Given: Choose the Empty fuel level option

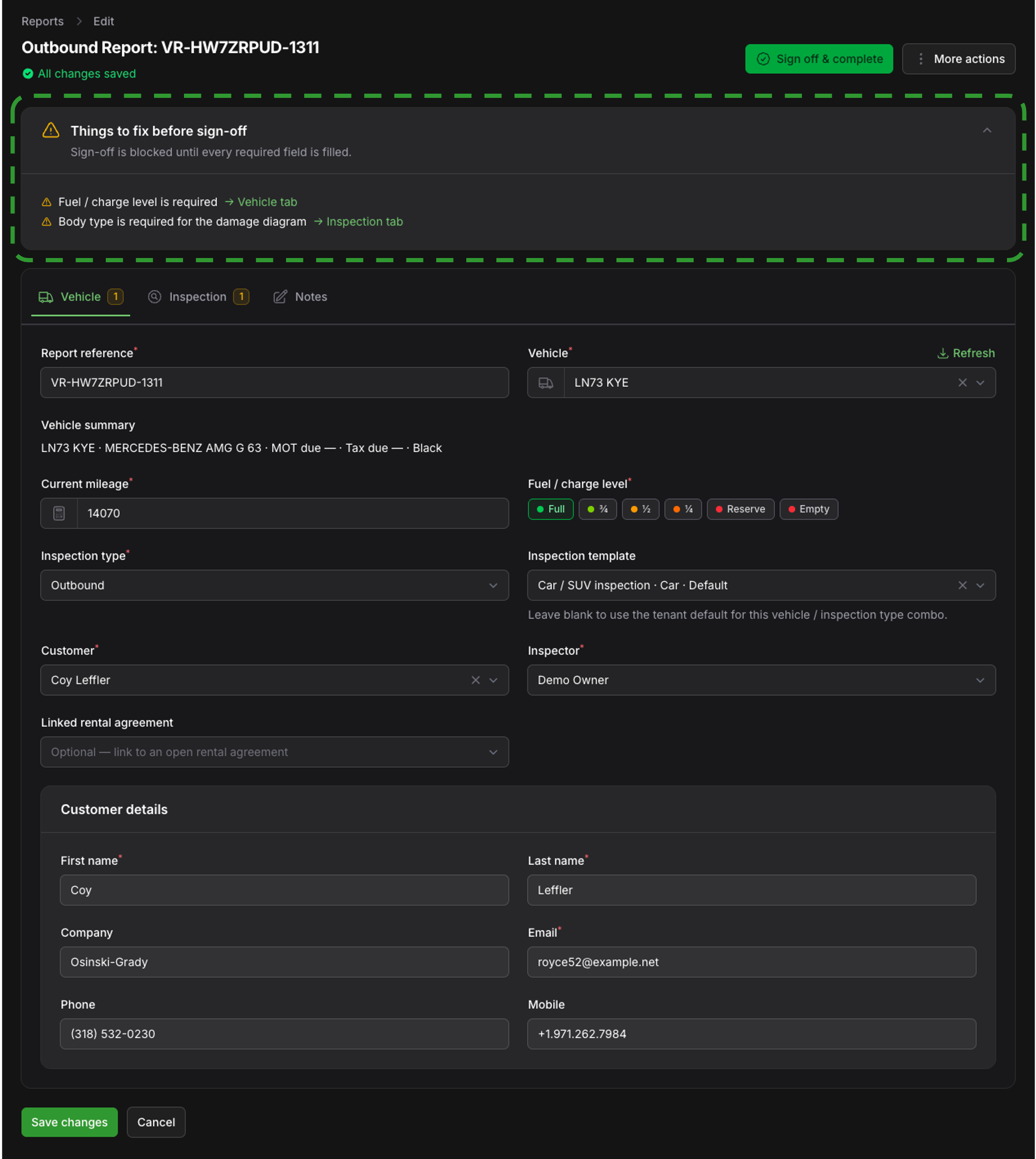Looking at the screenshot, I should click(x=808, y=509).
